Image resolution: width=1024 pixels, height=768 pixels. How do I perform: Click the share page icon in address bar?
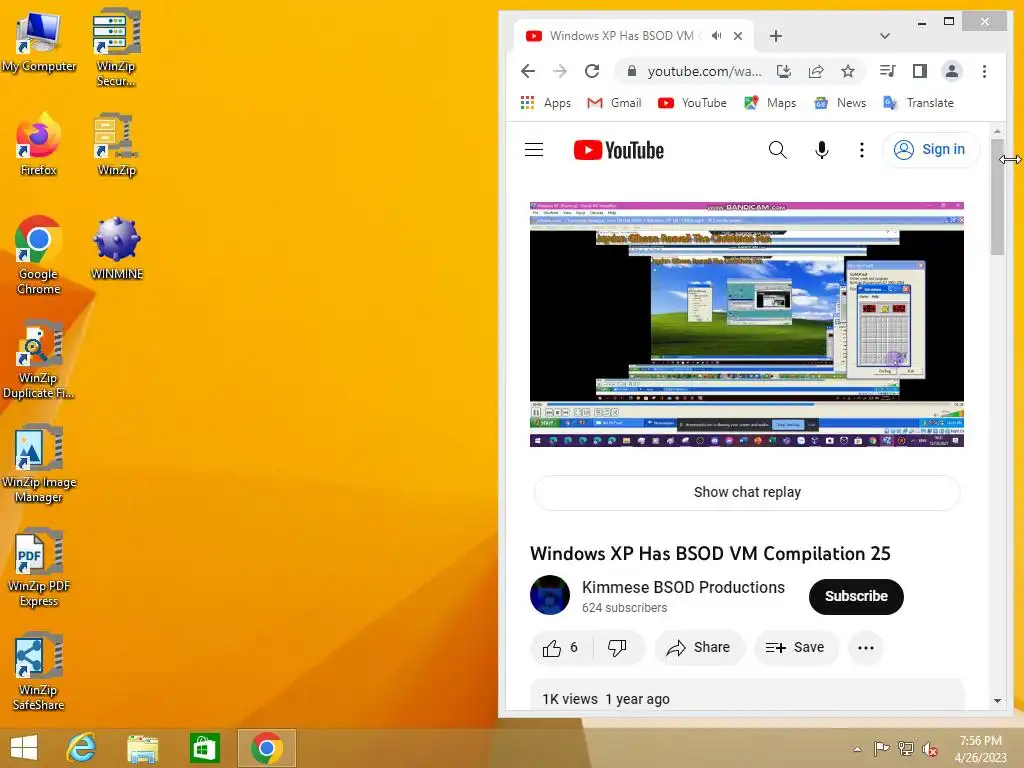tap(816, 71)
